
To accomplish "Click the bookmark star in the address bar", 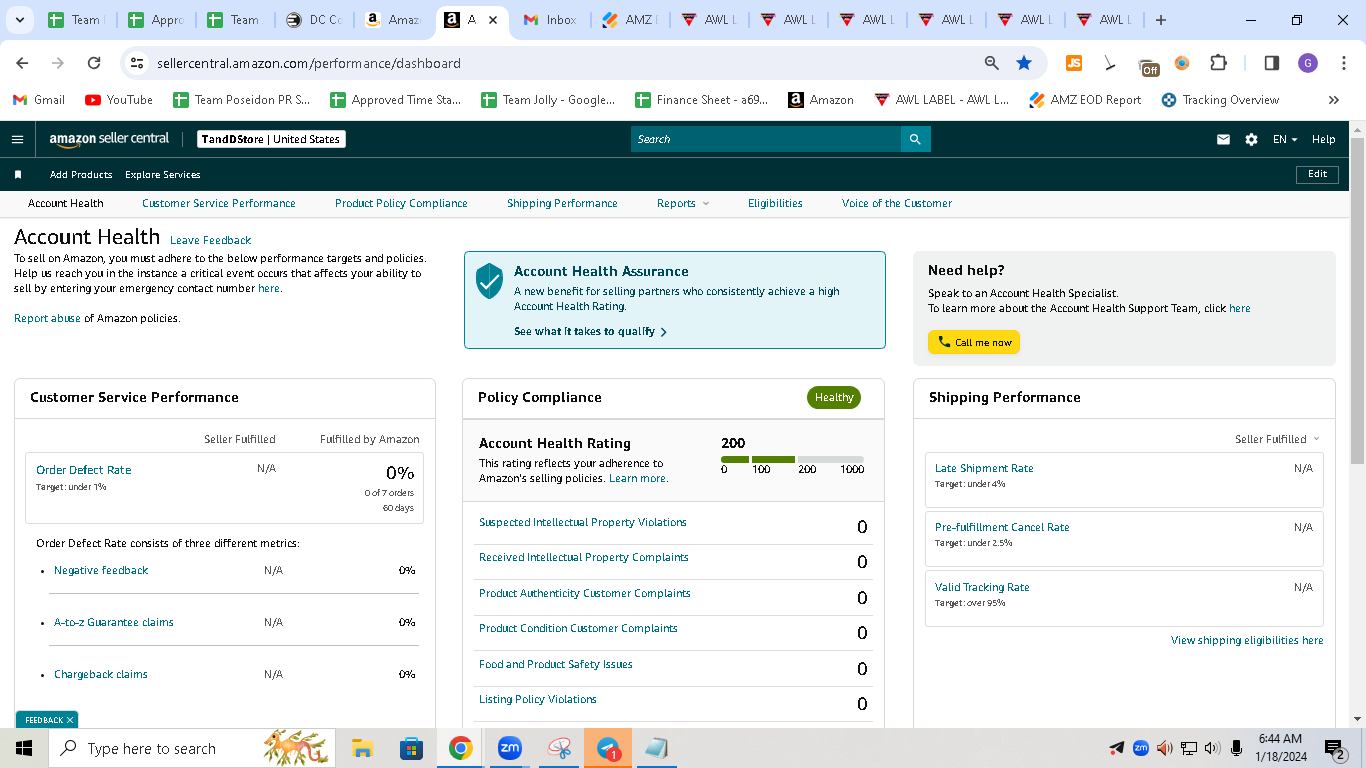I will [x=1024, y=63].
